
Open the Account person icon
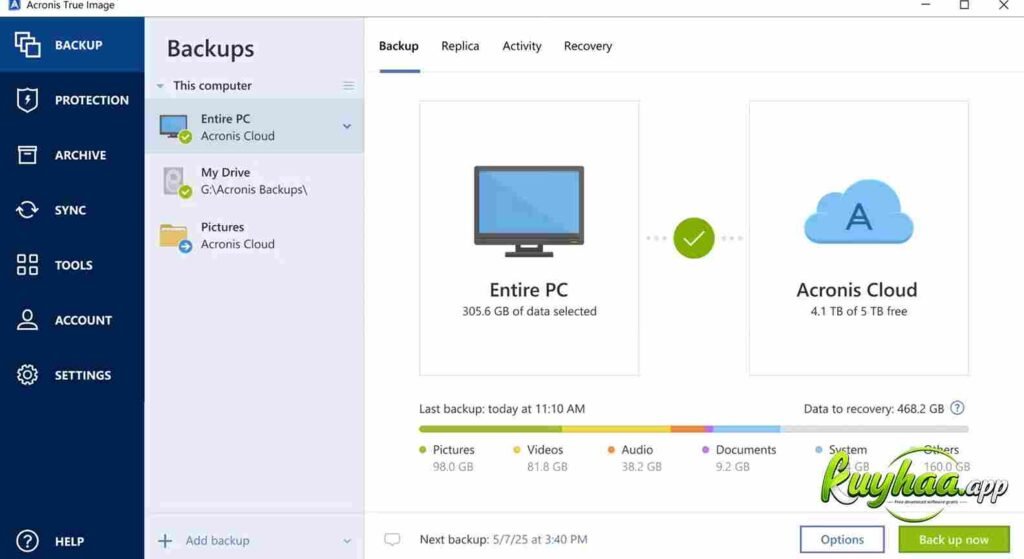[x=27, y=319]
